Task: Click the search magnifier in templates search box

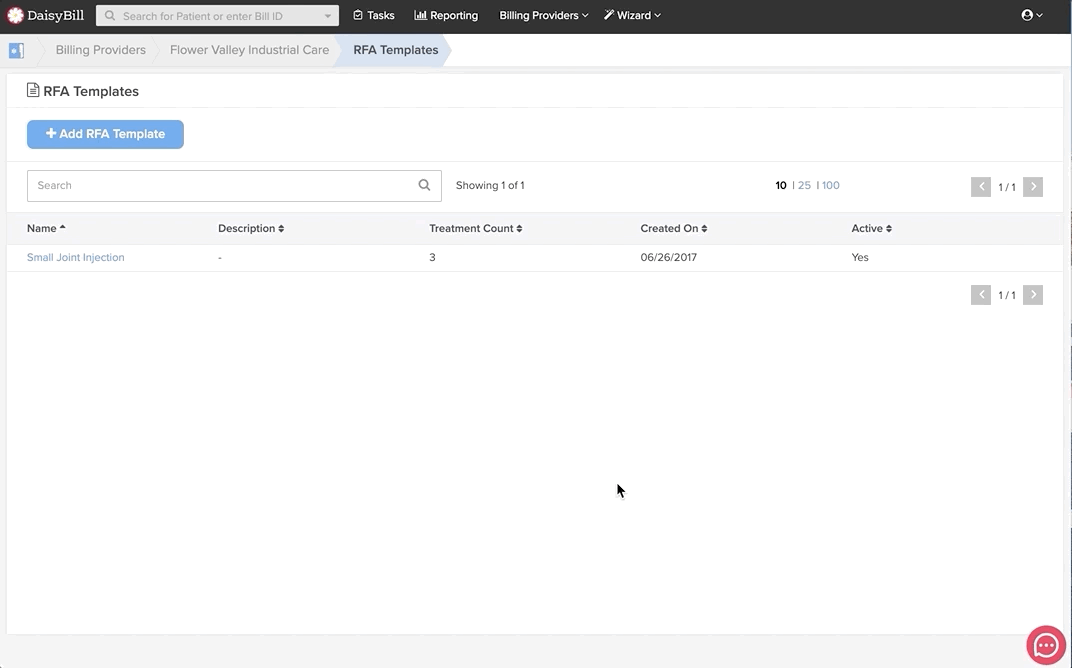Action: pyautogui.click(x=425, y=185)
